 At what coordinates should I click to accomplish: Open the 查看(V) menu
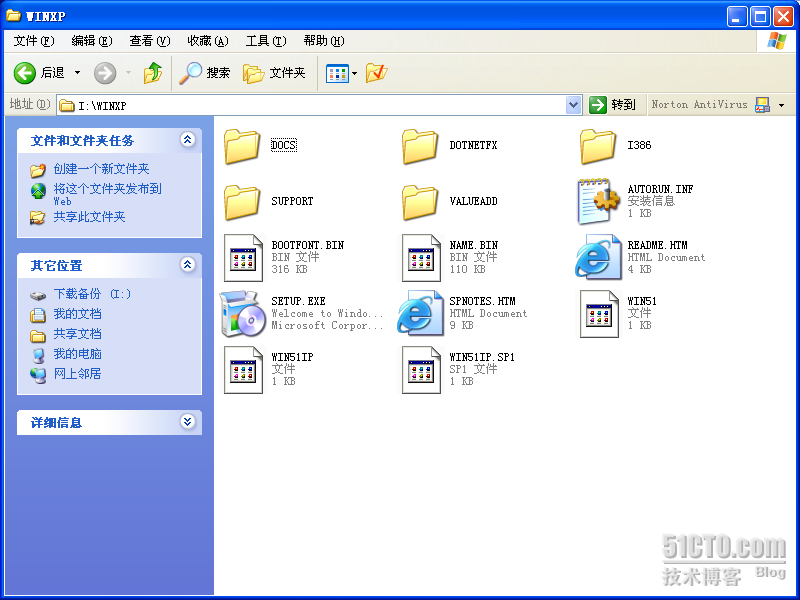click(x=149, y=41)
